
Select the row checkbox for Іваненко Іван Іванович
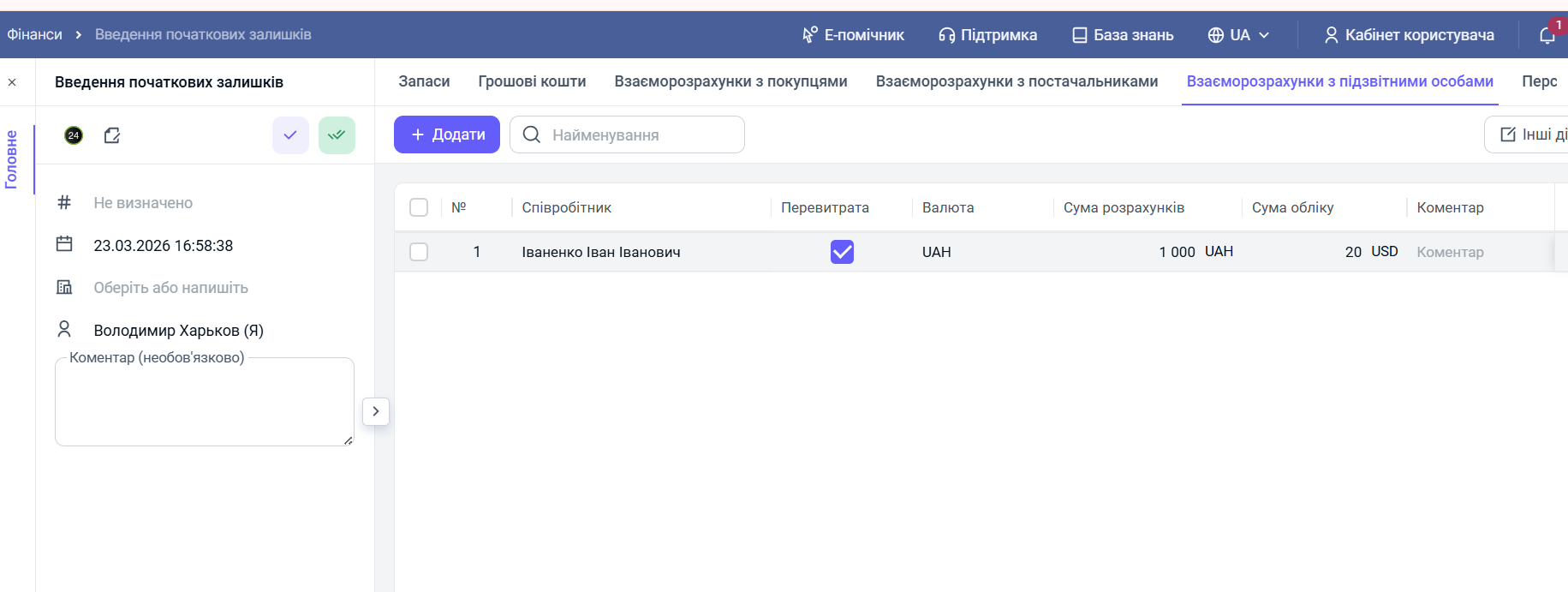point(419,252)
